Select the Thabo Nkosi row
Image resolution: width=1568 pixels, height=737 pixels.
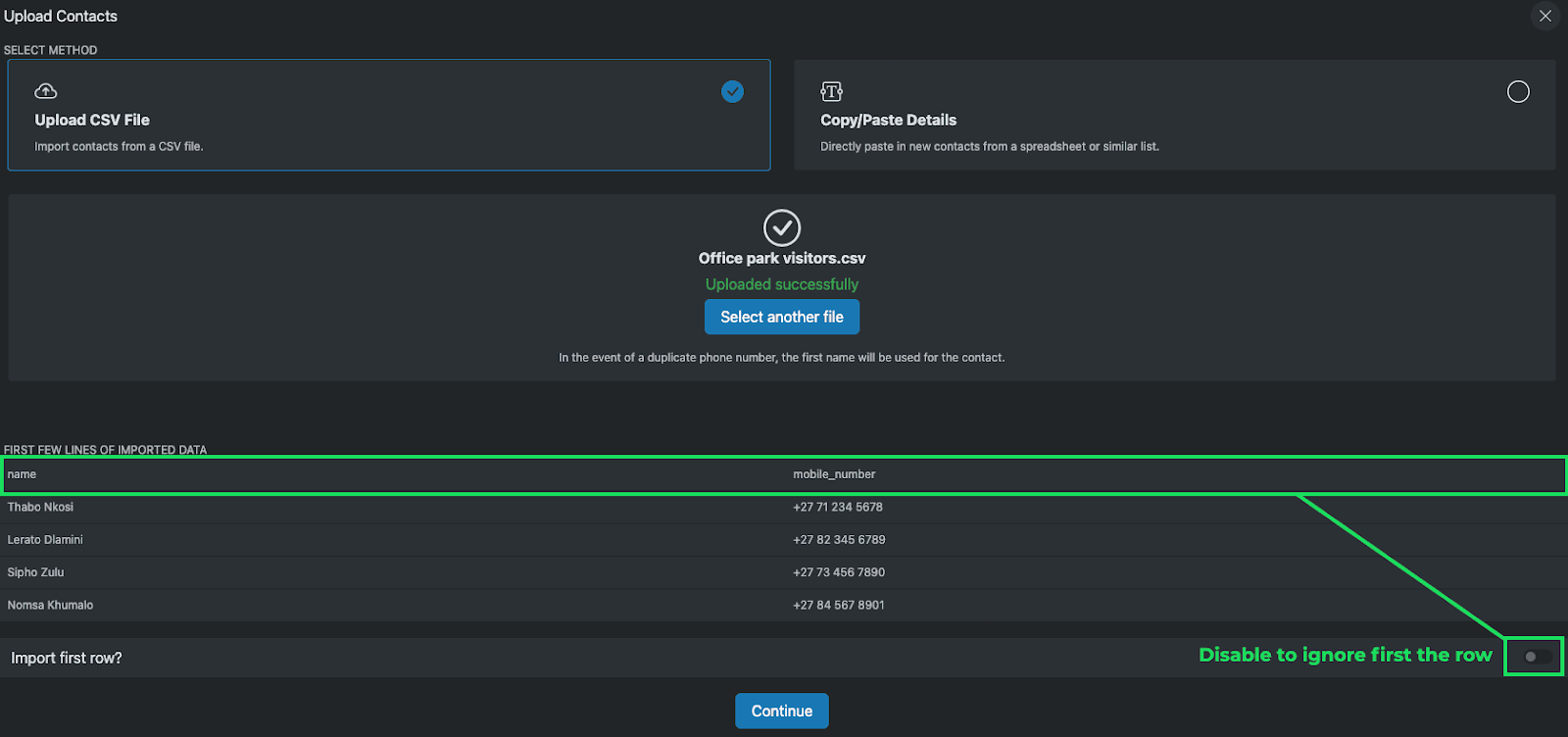click(x=392, y=507)
